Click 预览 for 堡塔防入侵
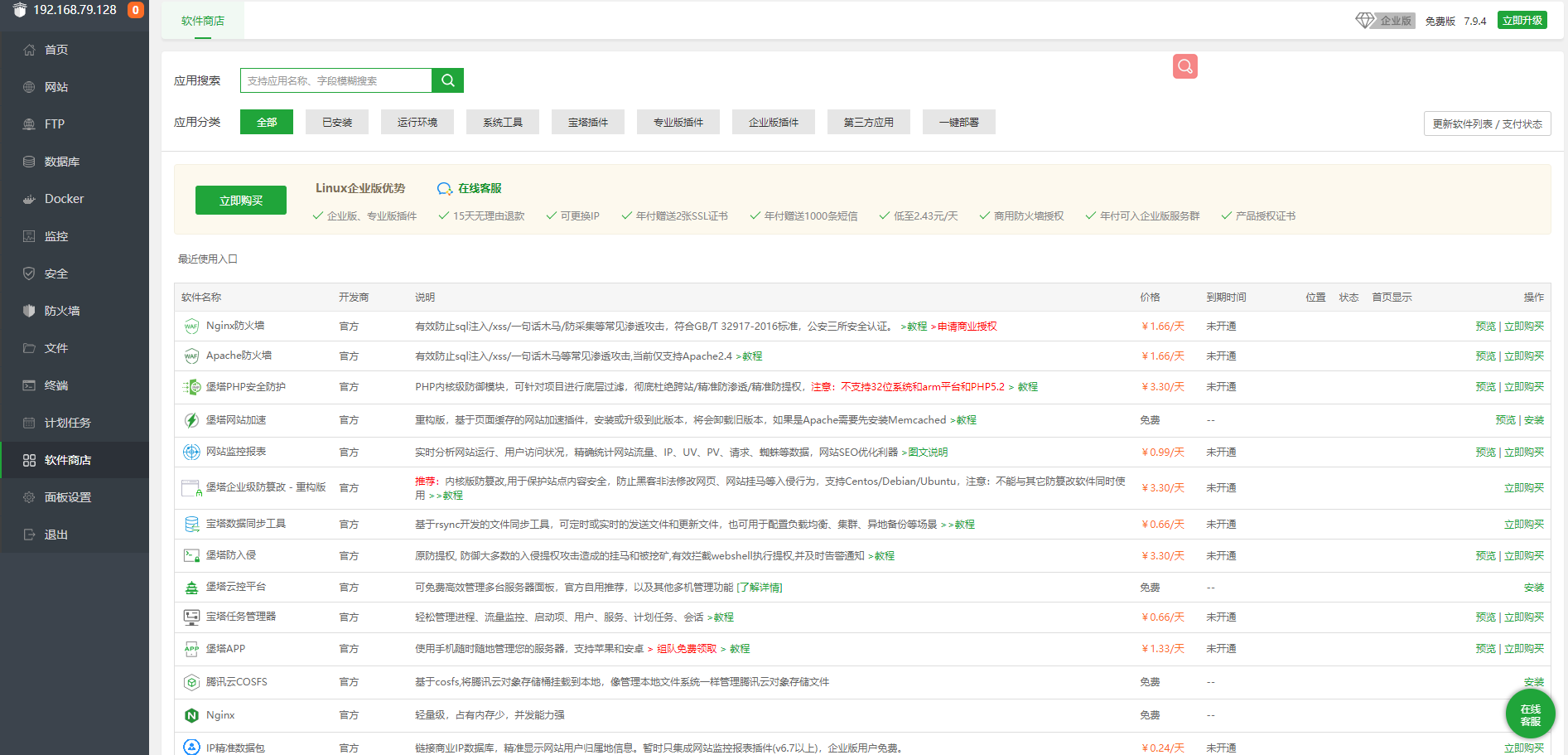Image resolution: width=1568 pixels, height=755 pixels. pos(1486,556)
